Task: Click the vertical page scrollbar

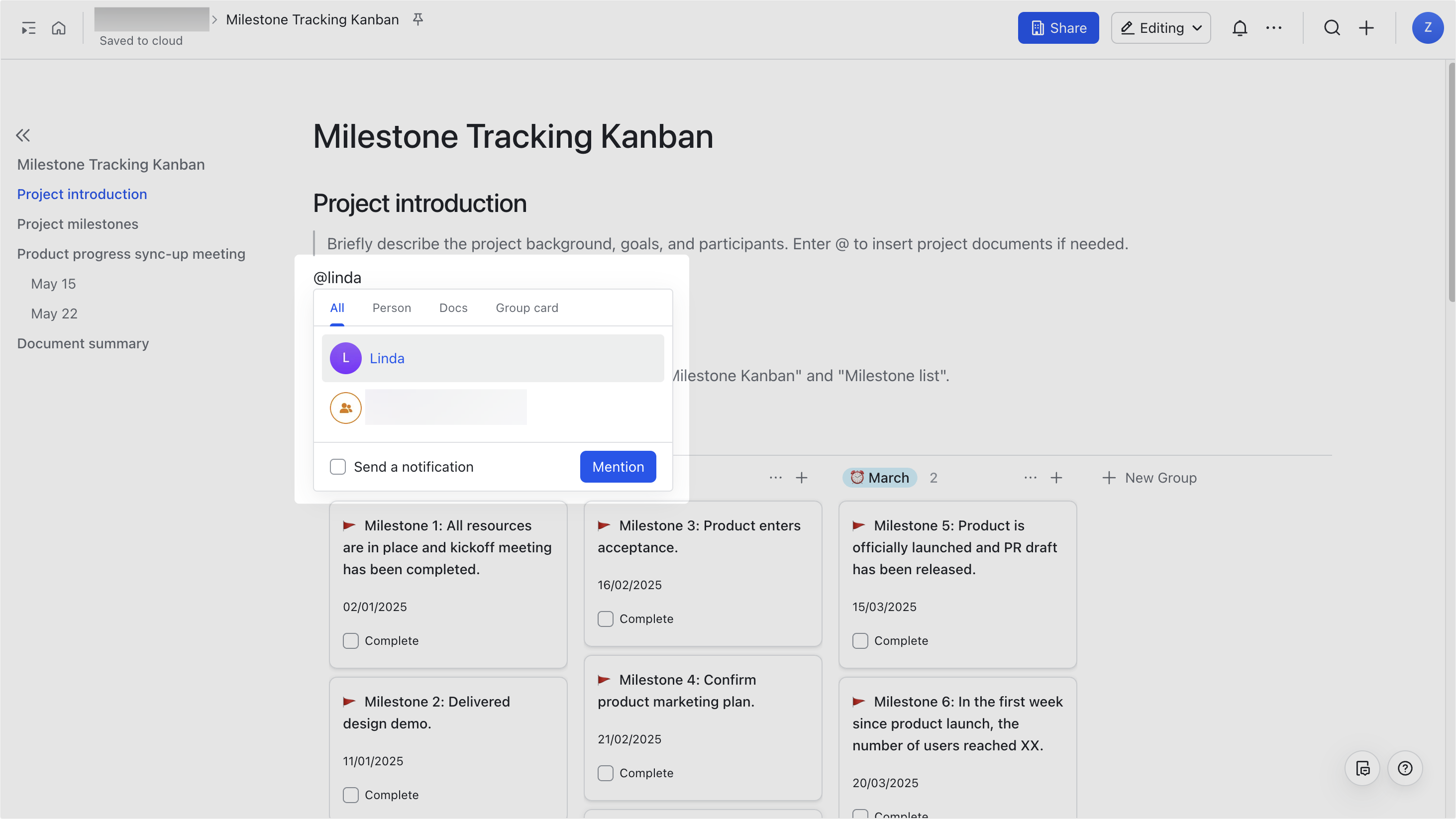Action: [1451, 182]
